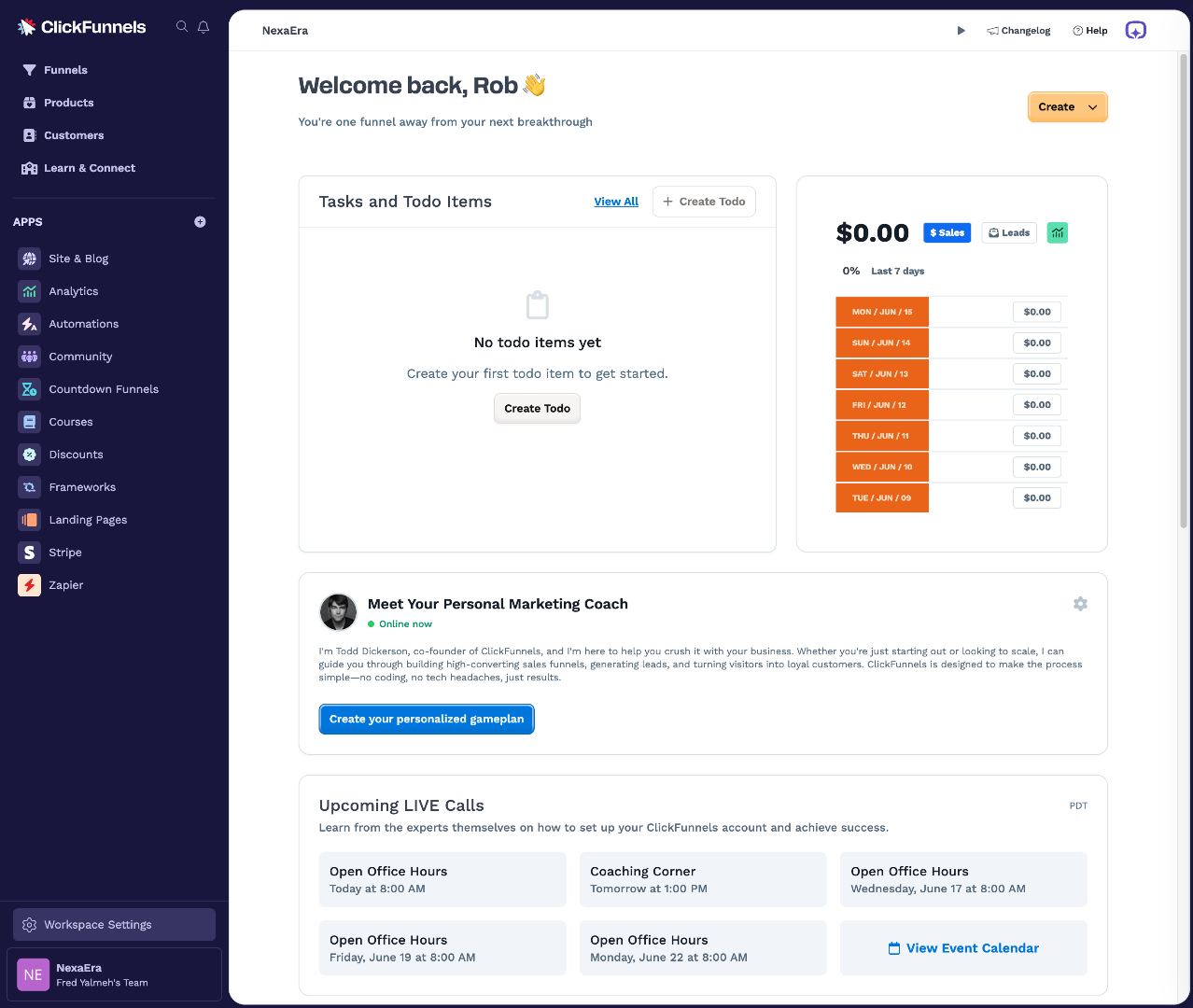Select Funnels in the sidebar menu

click(65, 70)
